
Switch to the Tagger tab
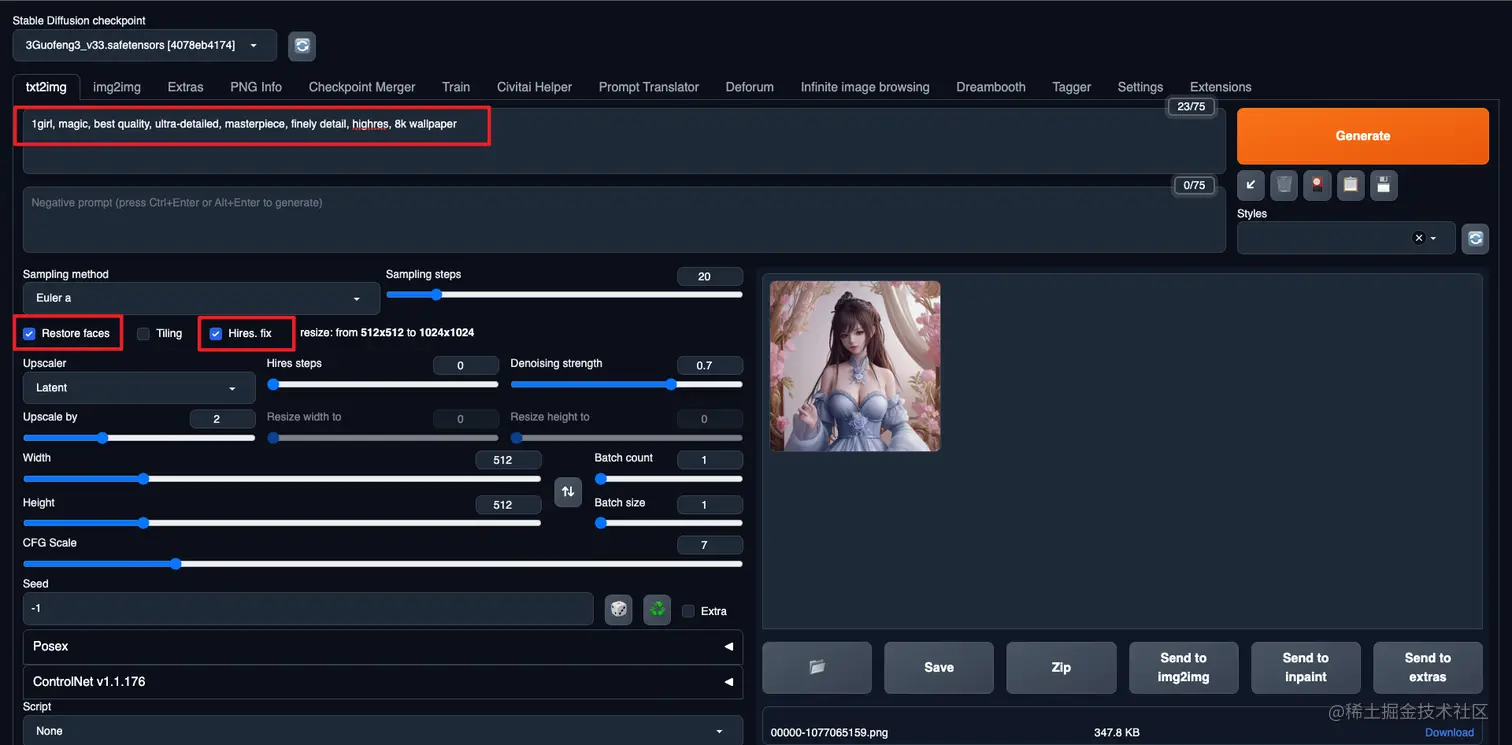(x=1071, y=87)
